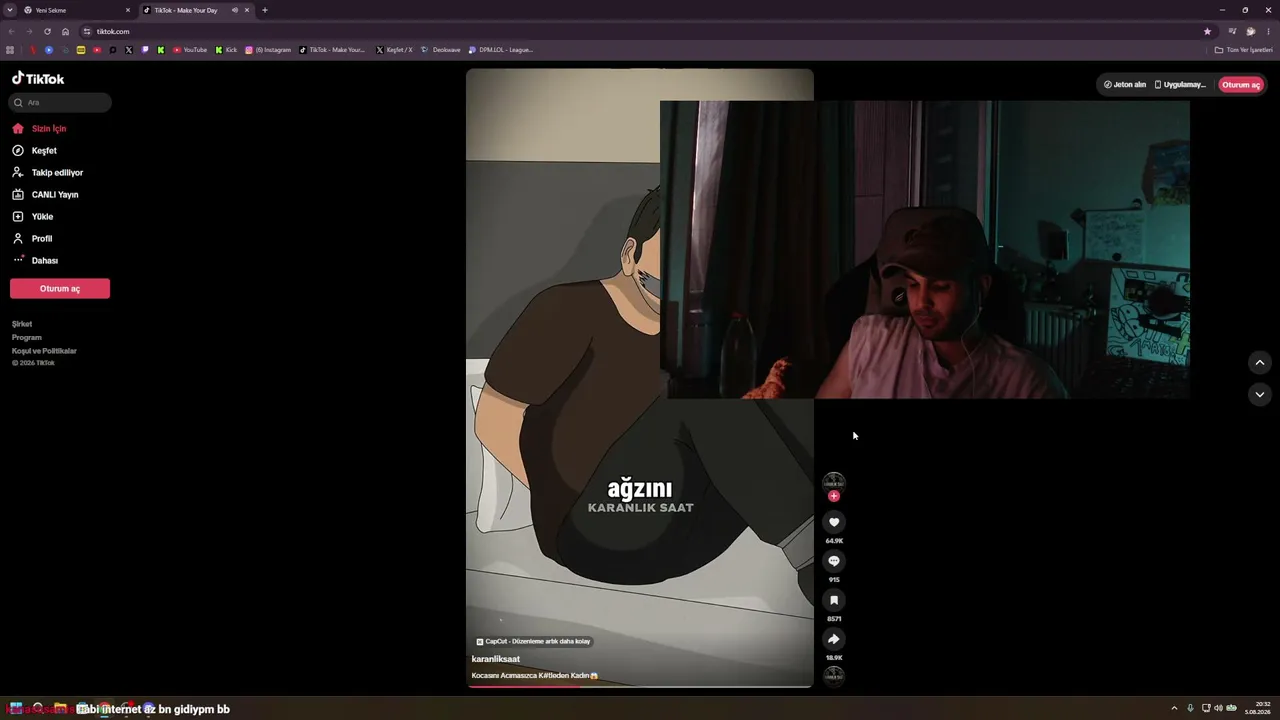The height and width of the screenshot is (720, 1280).
Task: Open the Sizin İçin feed
Action: [40, 129]
